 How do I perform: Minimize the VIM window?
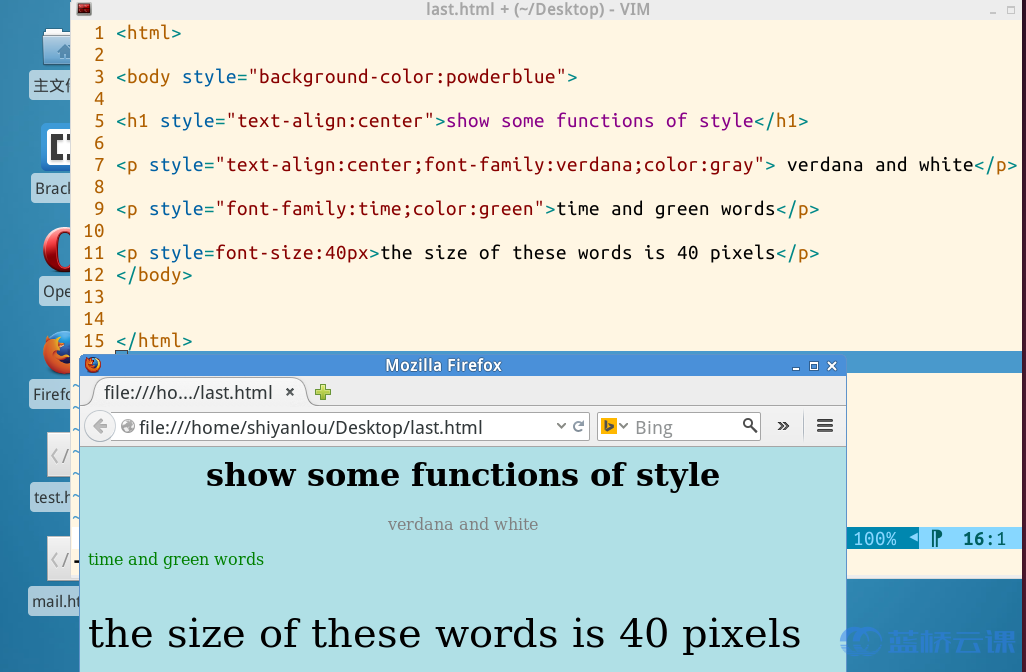pos(993,10)
